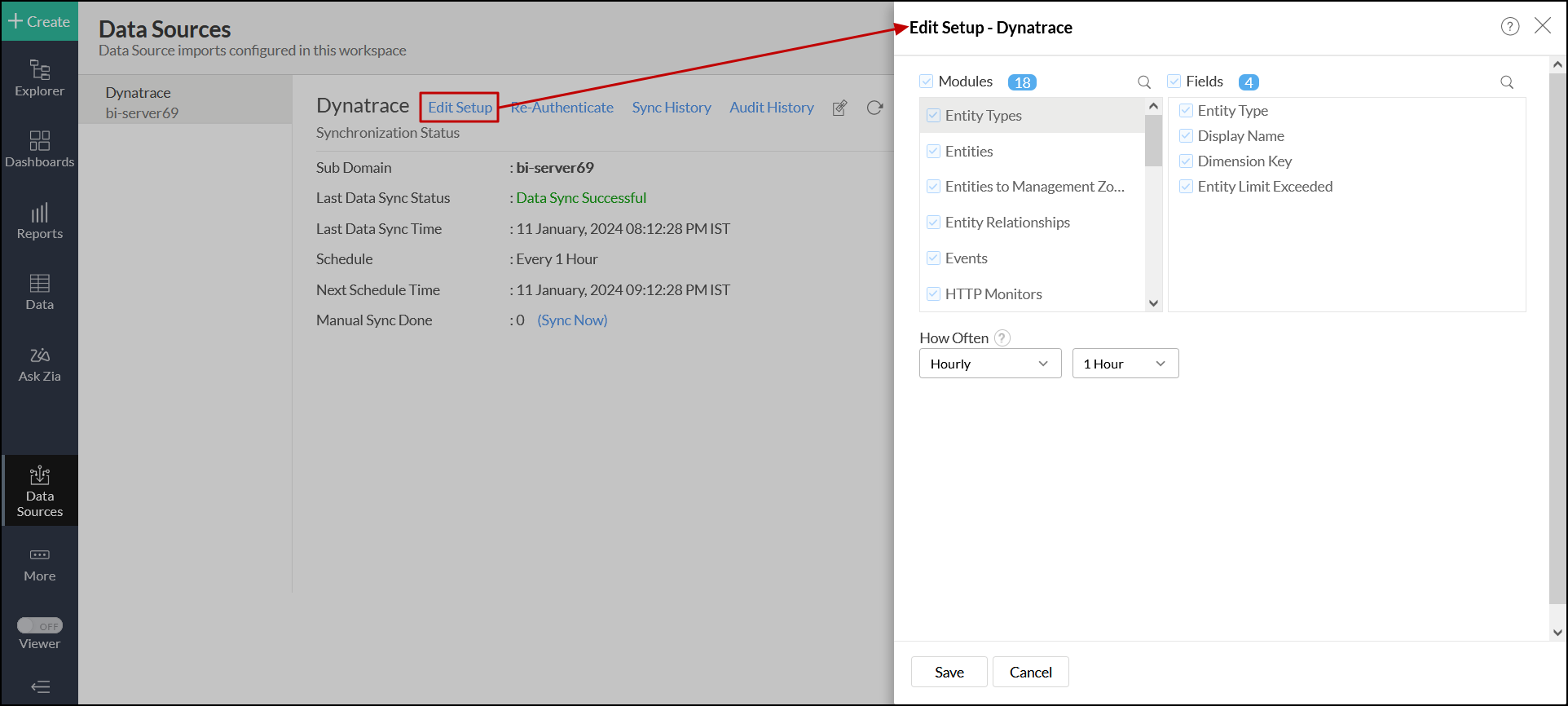1568x706 pixels.
Task: Expand the More sidebar menu
Action: [39, 564]
